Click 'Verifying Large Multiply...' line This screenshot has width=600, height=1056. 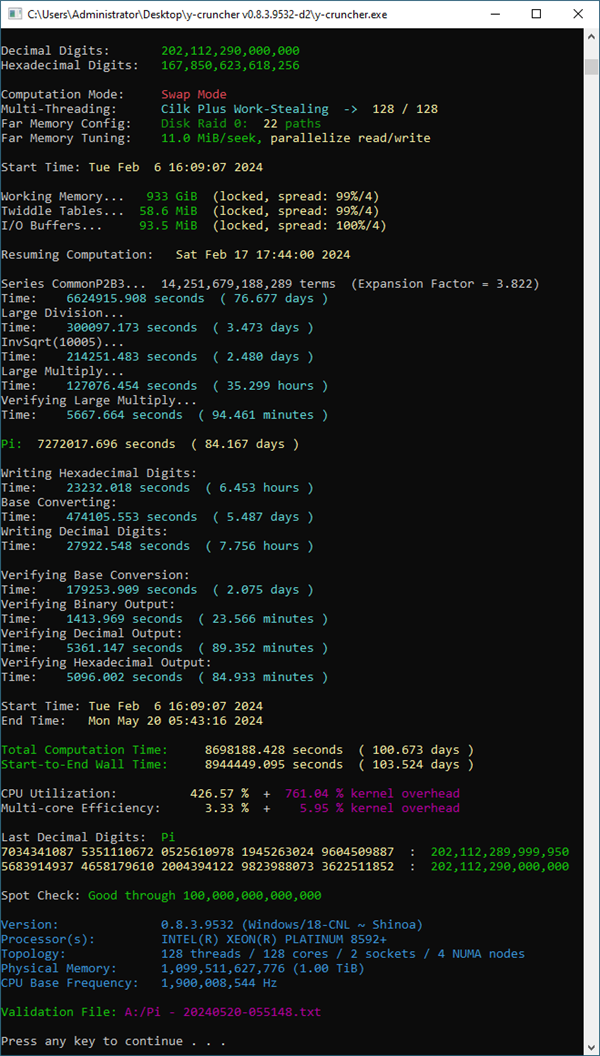tap(99, 401)
